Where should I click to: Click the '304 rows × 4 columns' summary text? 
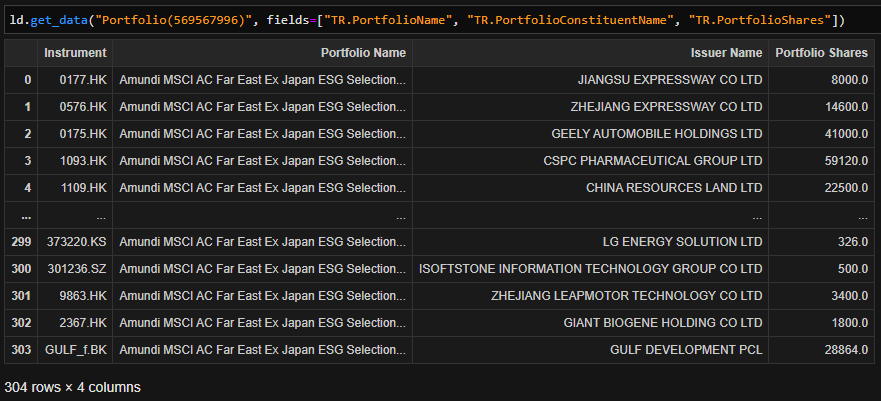72,387
